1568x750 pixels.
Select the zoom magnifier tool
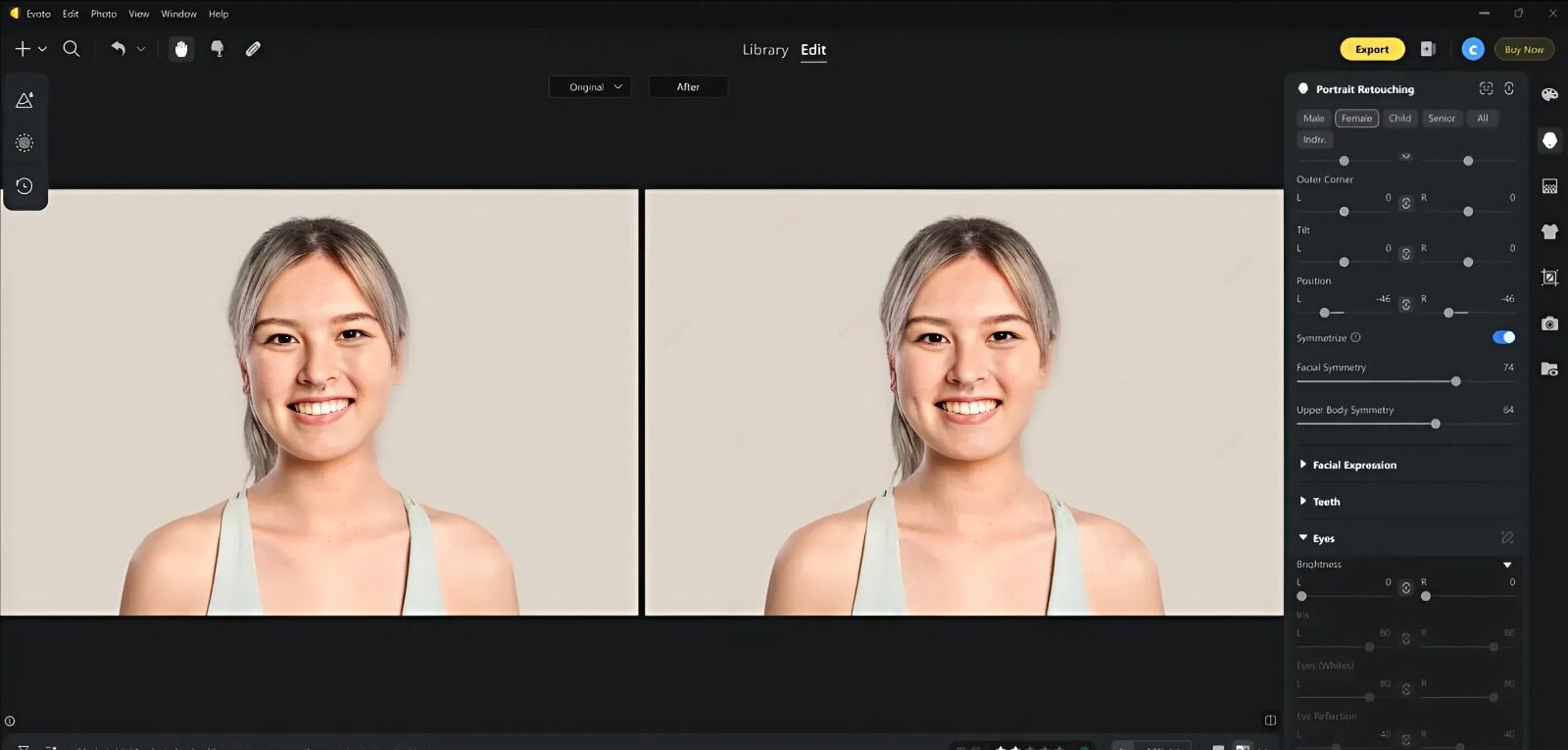(72, 48)
